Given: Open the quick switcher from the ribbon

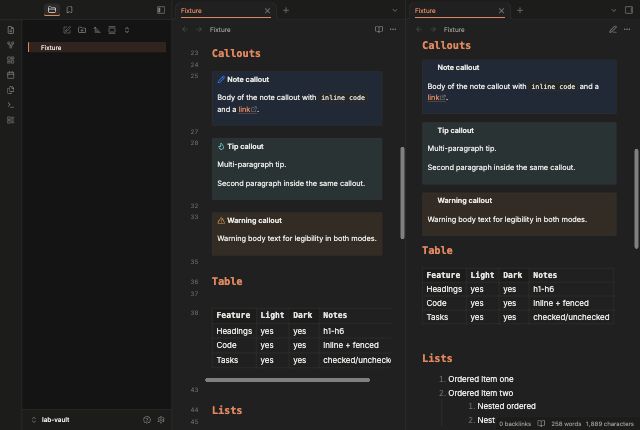Looking at the screenshot, I should 11,30.
